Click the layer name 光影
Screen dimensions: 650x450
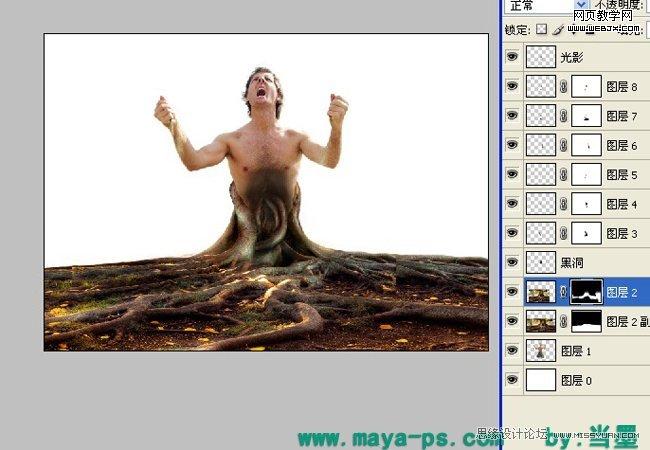pos(572,57)
